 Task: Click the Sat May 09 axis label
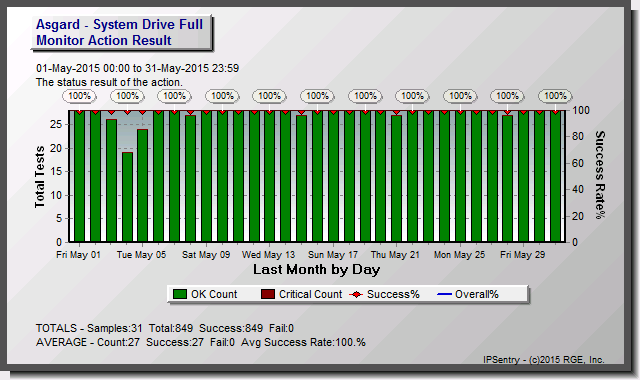coord(206,255)
